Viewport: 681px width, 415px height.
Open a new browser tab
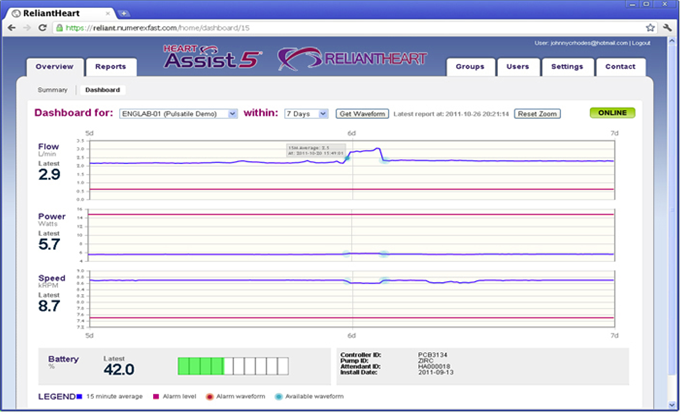point(124,12)
